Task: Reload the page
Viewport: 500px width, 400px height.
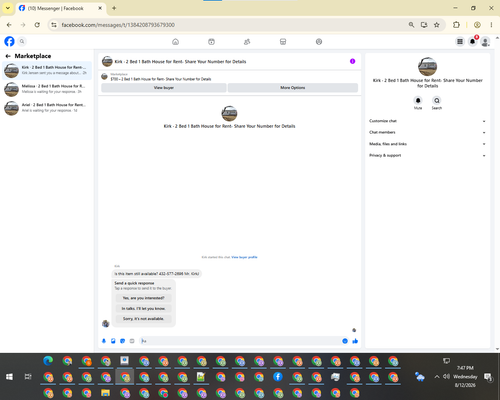Action: [x=37, y=25]
